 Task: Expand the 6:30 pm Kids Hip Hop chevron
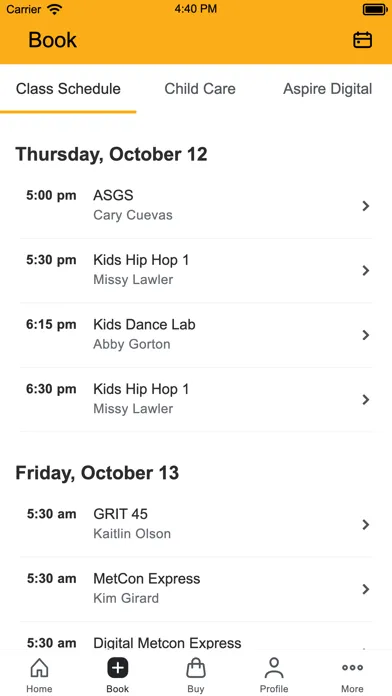[366, 399]
